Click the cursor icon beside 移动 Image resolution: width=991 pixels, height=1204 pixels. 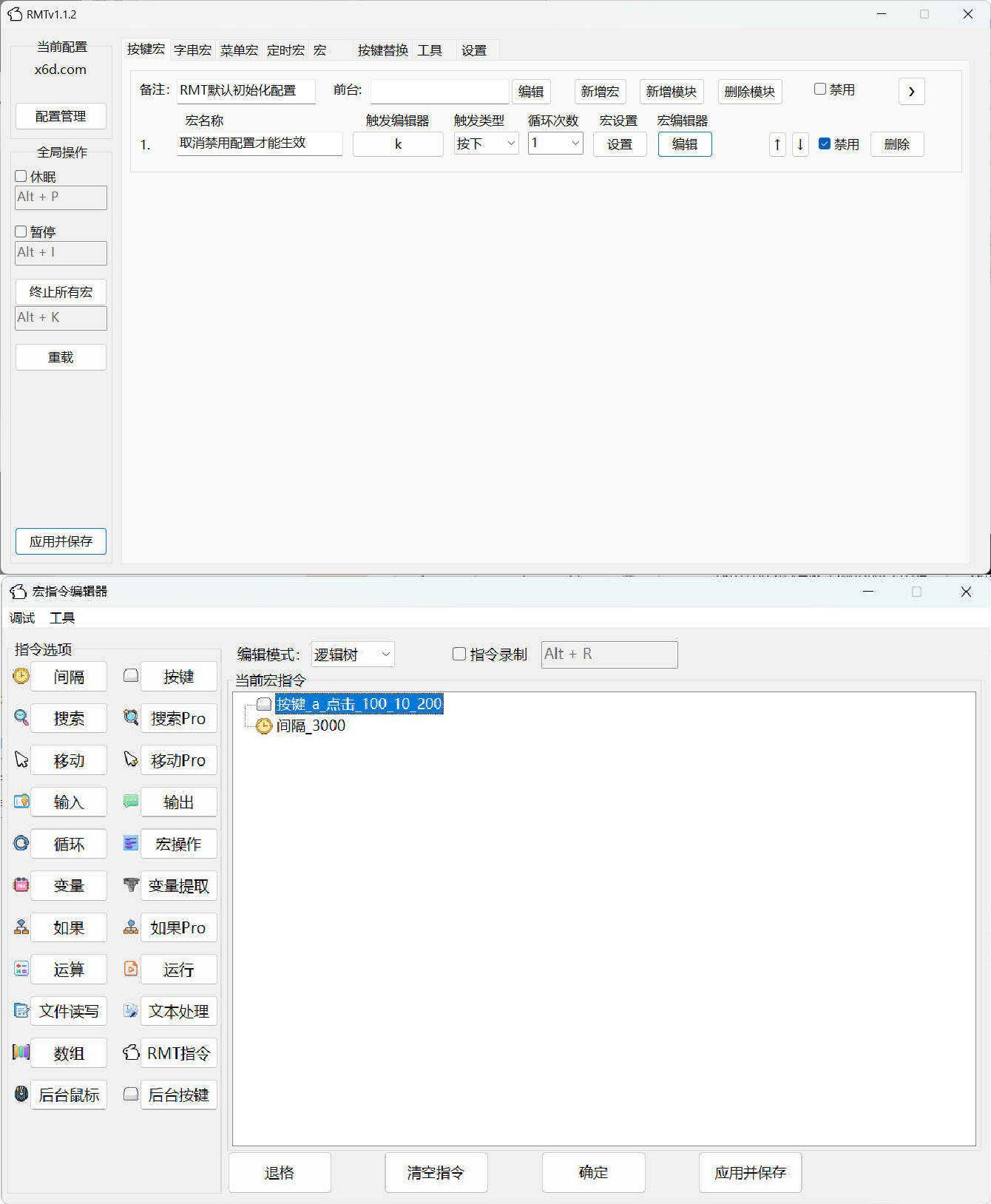[21, 760]
